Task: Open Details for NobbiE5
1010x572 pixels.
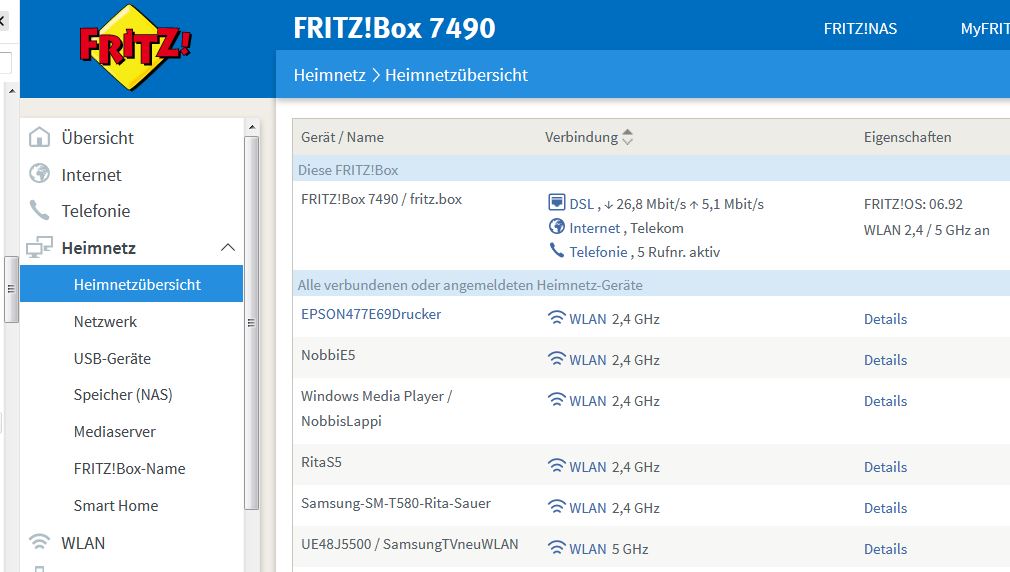Action: click(x=885, y=359)
